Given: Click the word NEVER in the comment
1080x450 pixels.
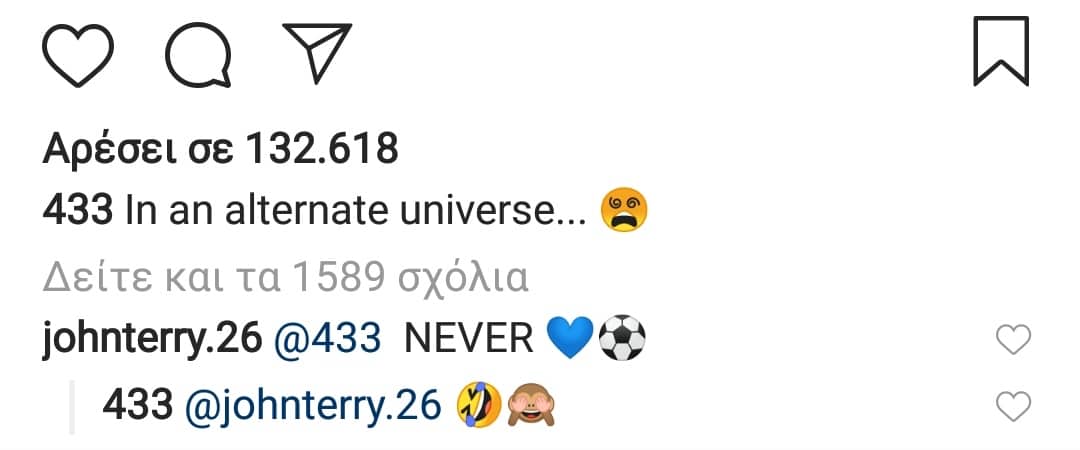Looking at the screenshot, I should (469, 340).
